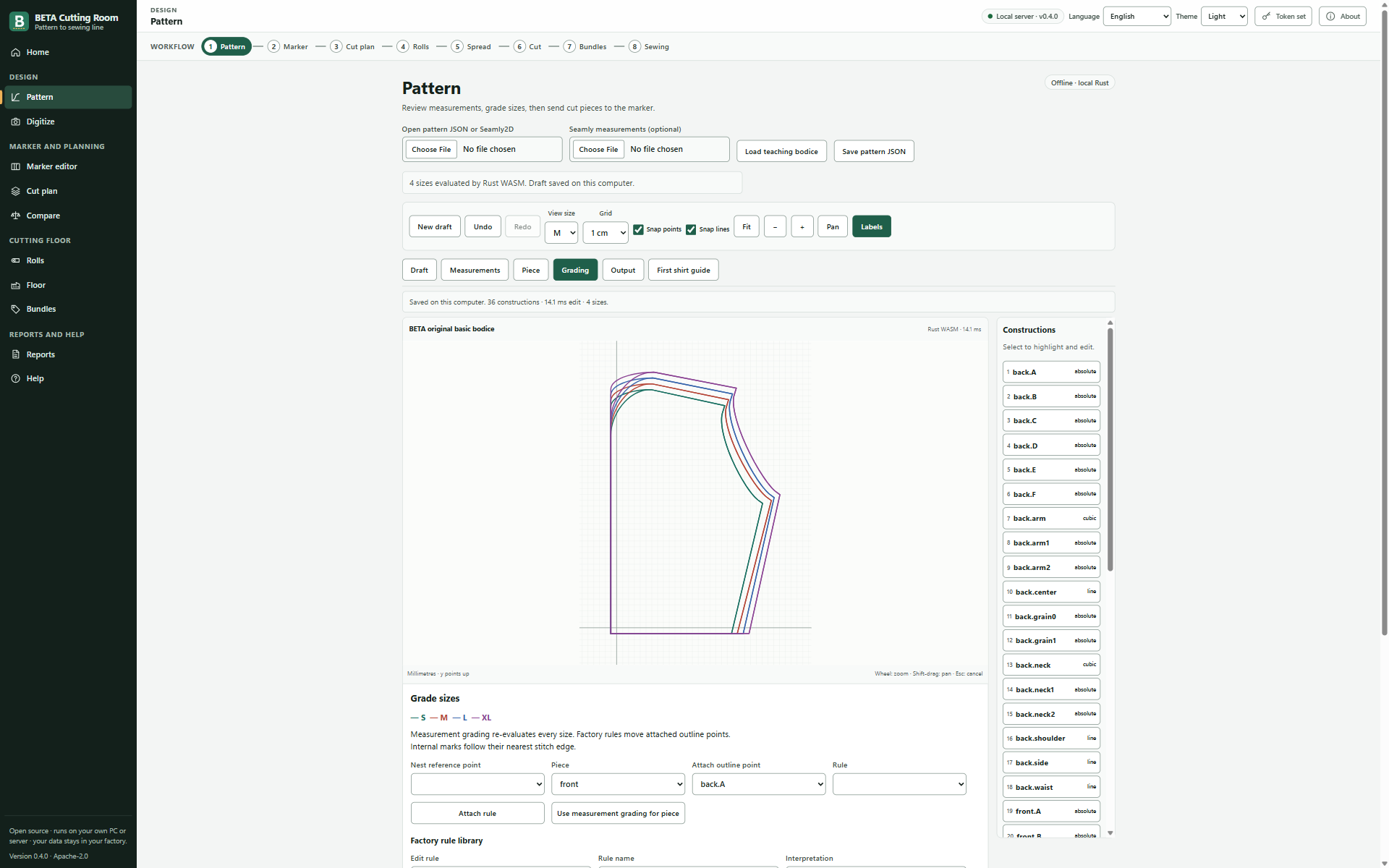Viewport: 1389px width, 868px height.
Task: Open the Grid 1 cm dropdown
Action: click(x=606, y=233)
